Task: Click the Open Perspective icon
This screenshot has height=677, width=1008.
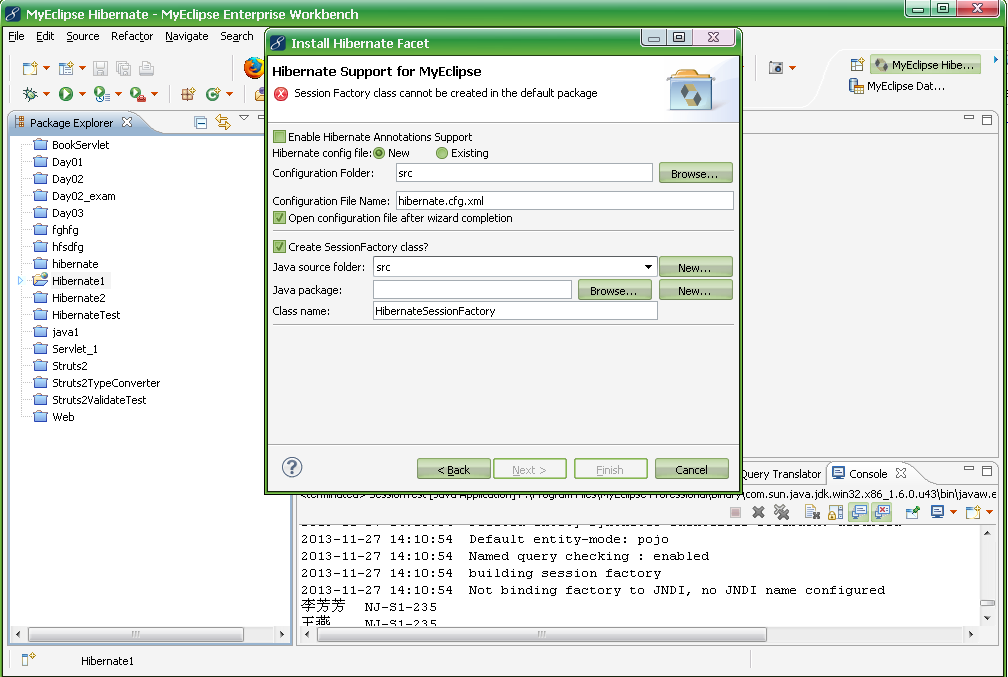Action: click(857, 64)
